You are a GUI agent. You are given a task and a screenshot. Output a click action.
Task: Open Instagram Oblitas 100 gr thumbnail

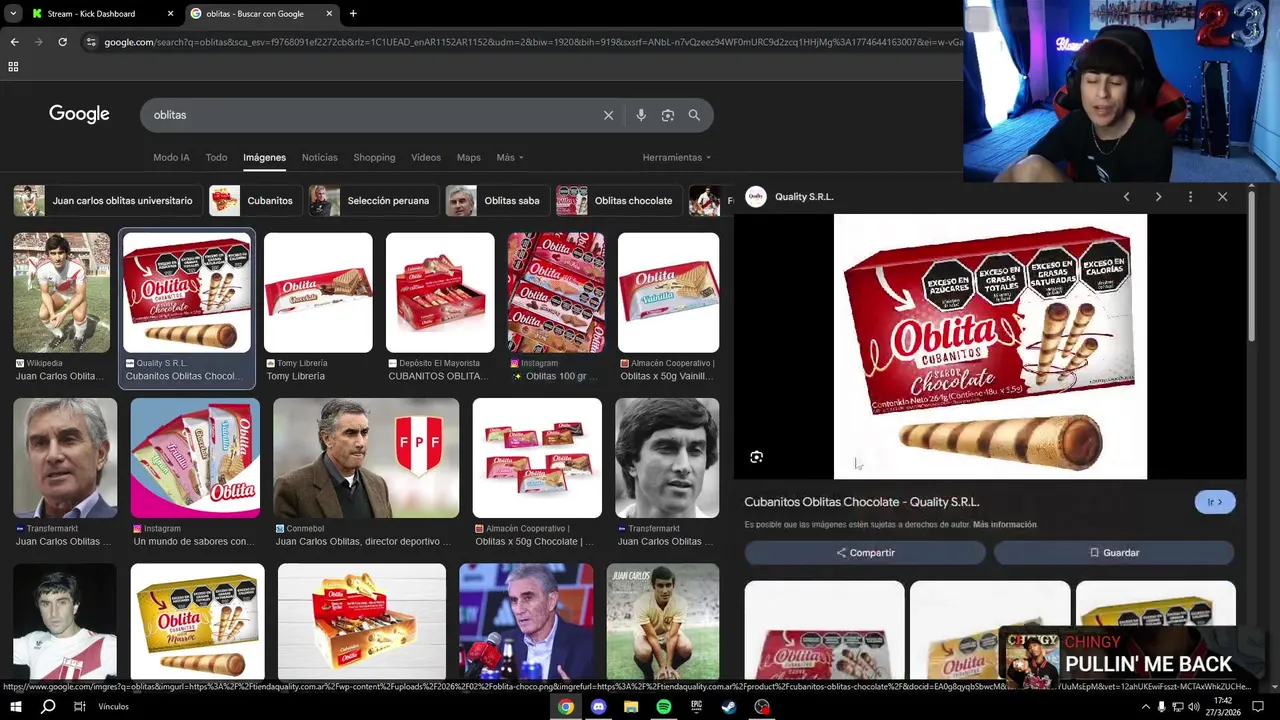point(556,293)
